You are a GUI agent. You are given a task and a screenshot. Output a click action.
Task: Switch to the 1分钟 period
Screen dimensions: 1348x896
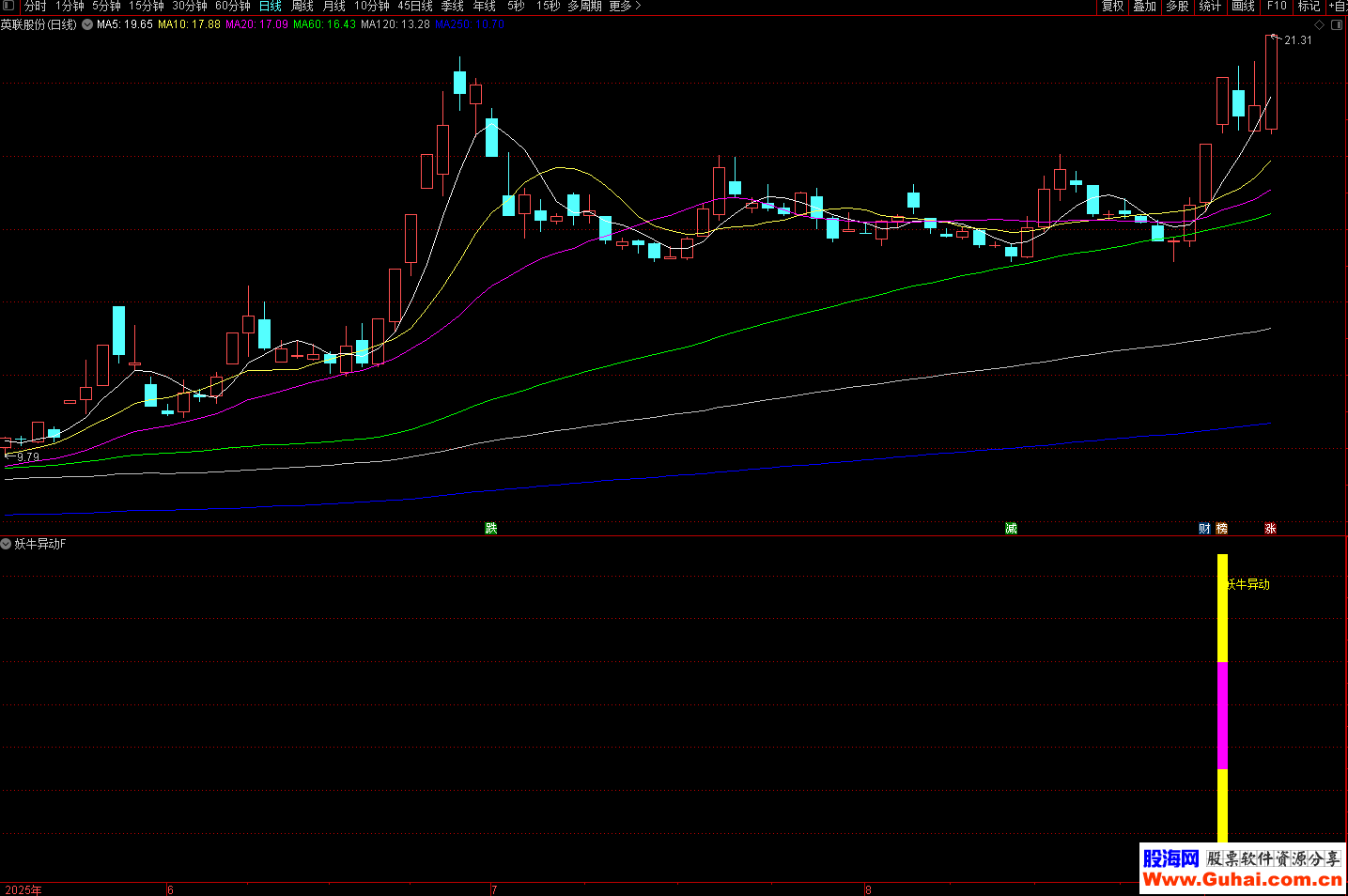(x=70, y=6)
